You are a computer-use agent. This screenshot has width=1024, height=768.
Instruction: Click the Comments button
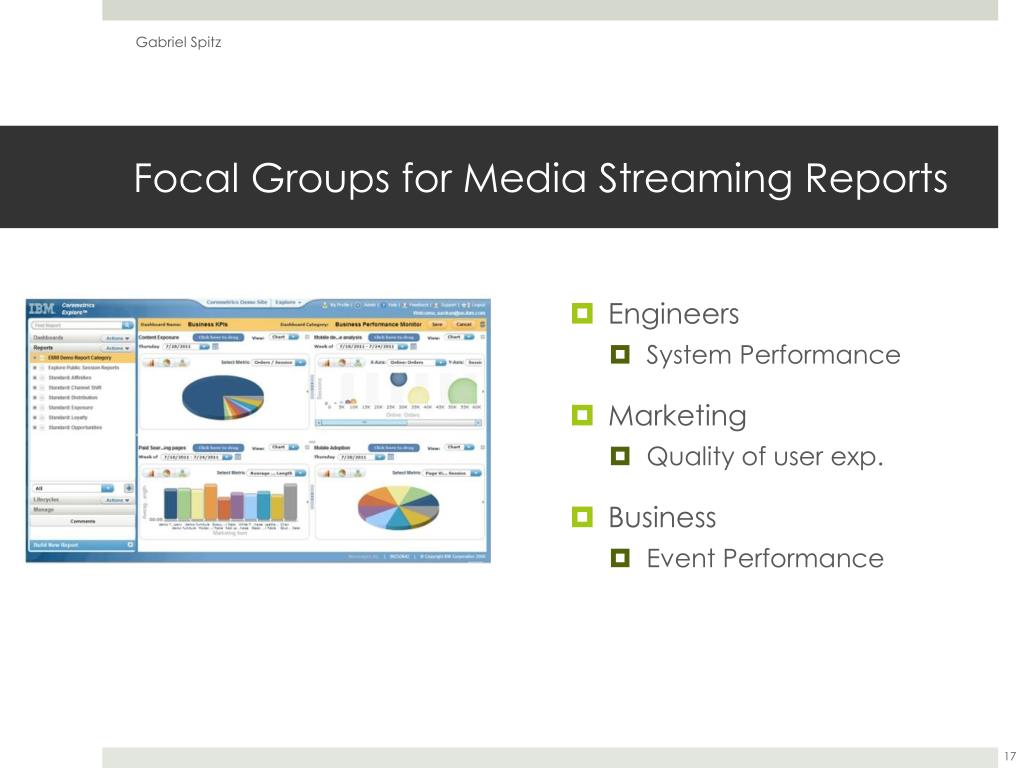(x=82, y=521)
